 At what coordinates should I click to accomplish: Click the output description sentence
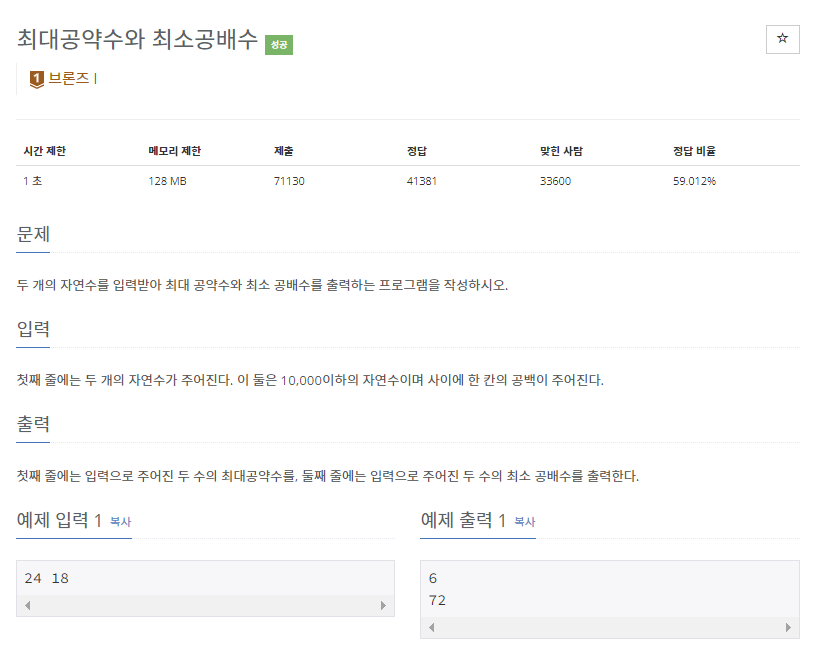(x=328, y=476)
